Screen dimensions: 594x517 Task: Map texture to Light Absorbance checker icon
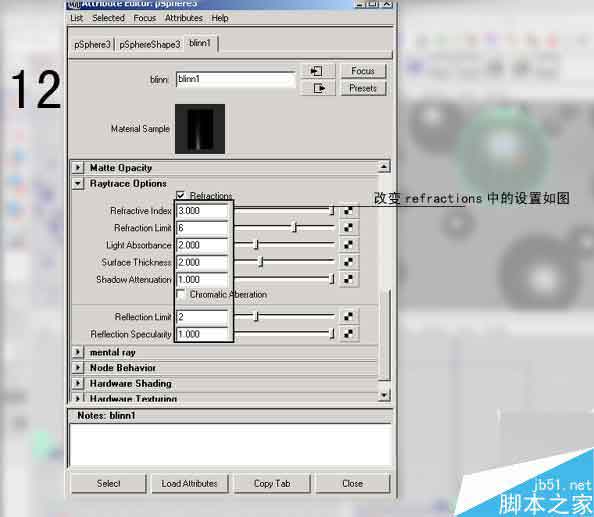tap(348, 245)
